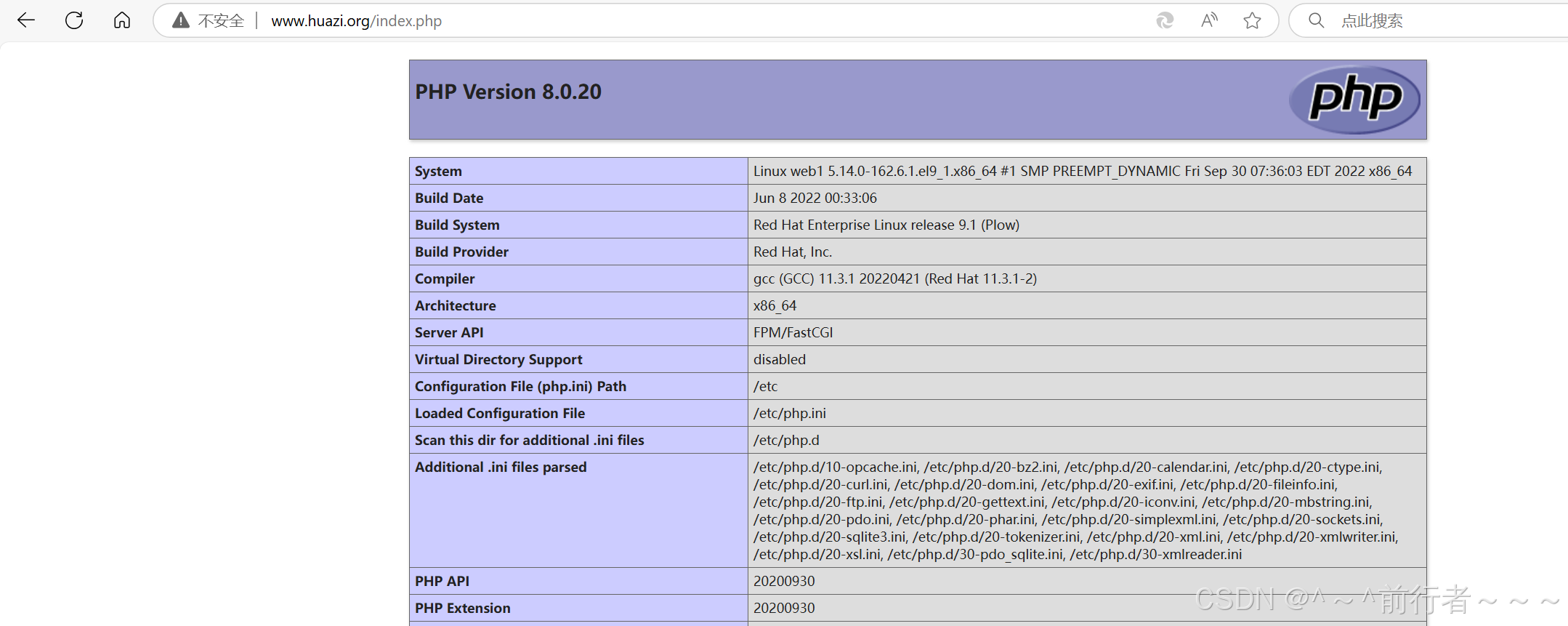Click the Build Provider label

click(461, 252)
